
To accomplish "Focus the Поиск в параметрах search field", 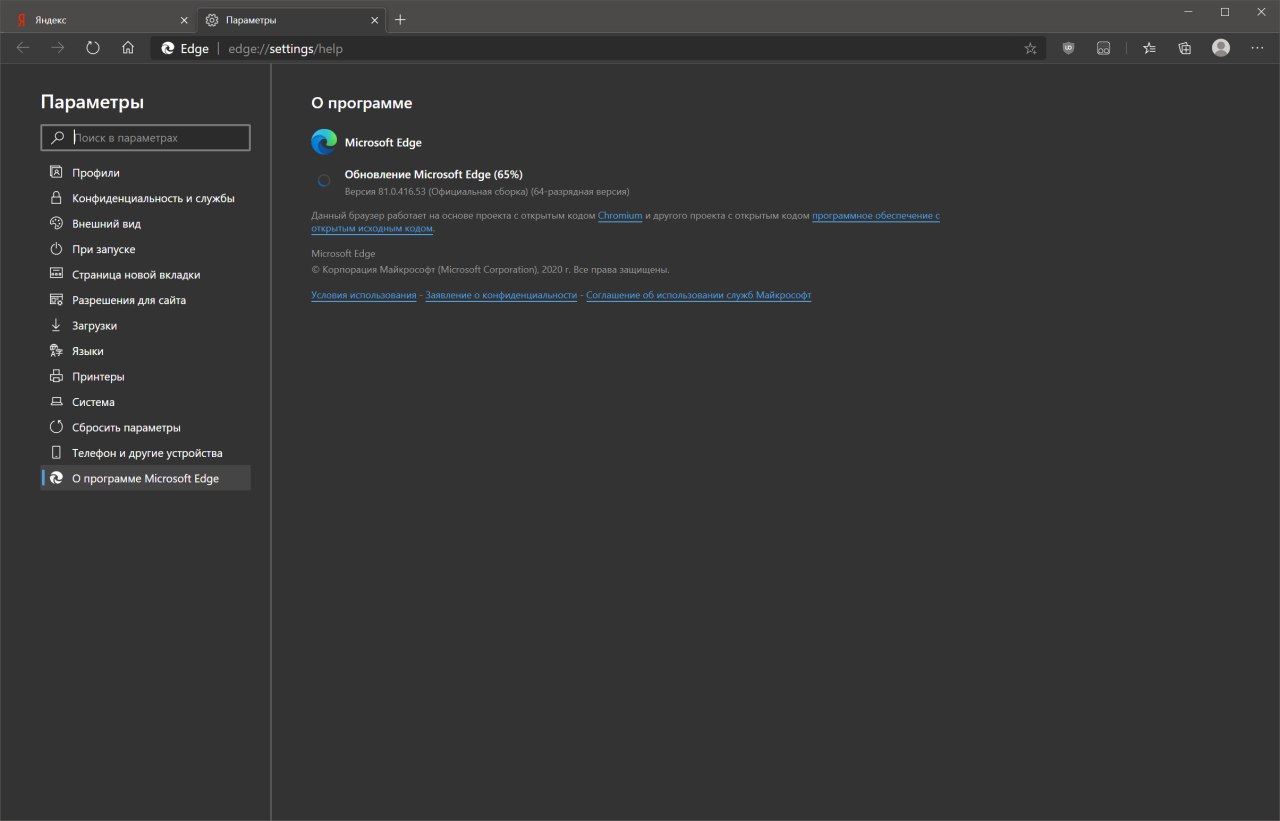I will pyautogui.click(x=146, y=138).
